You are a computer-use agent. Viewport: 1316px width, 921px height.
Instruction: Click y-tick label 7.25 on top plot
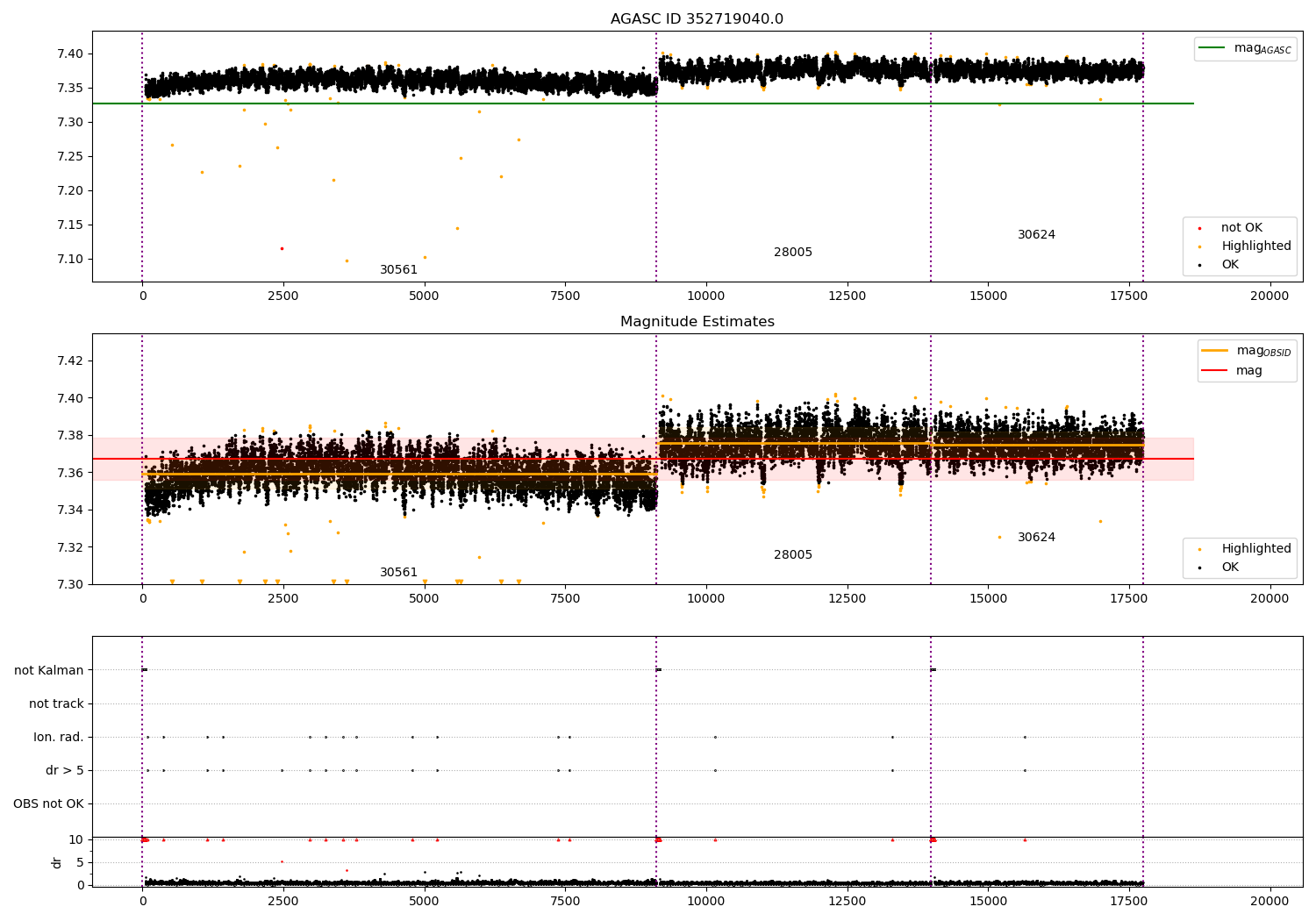tap(70, 156)
